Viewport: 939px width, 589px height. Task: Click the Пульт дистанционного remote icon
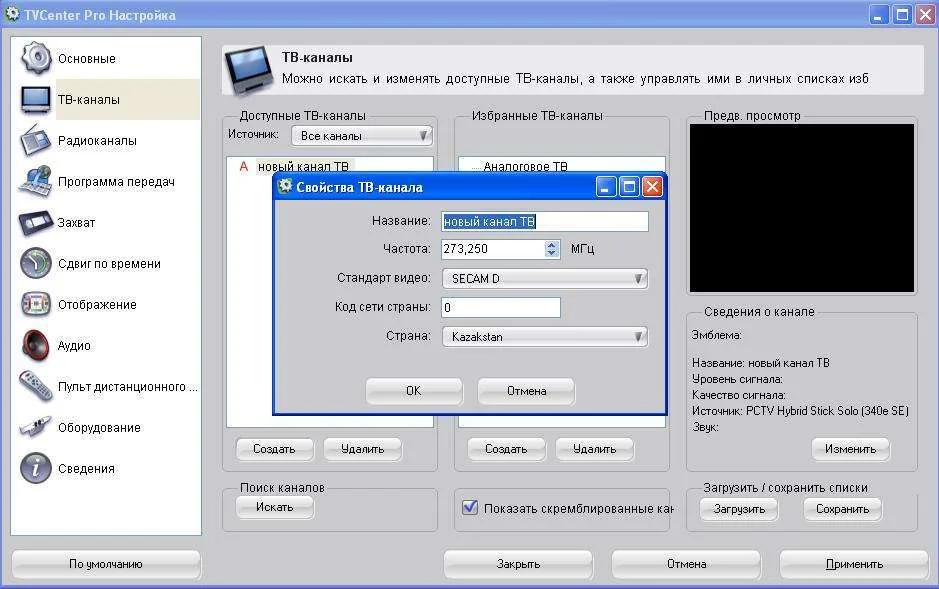pos(36,386)
